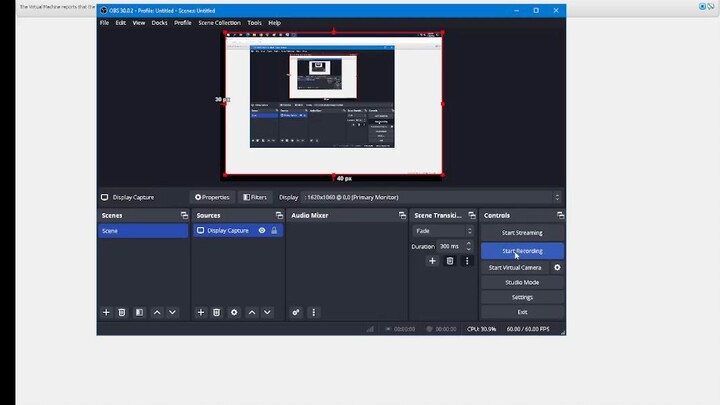The height and width of the screenshot is (405, 720).
Task: Pop out the Sources dock
Action: pos(279,215)
